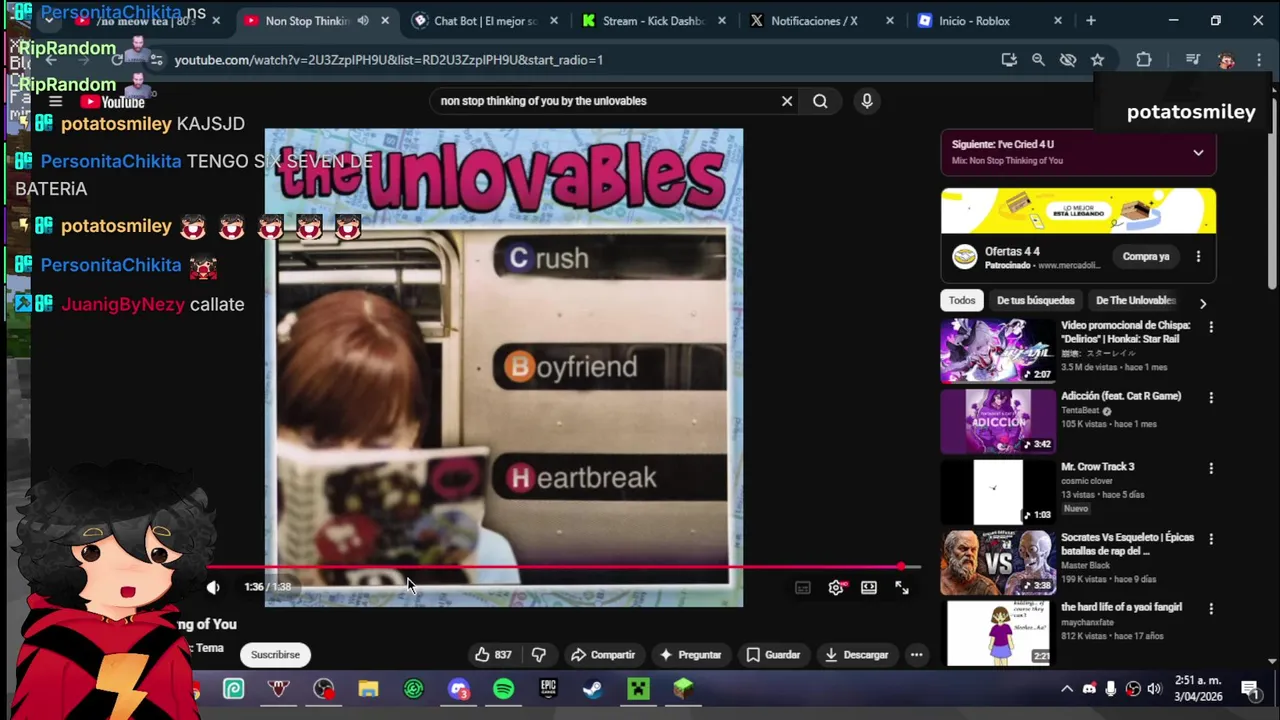Open menu for Honkai Star Rail video

[x=1211, y=327]
